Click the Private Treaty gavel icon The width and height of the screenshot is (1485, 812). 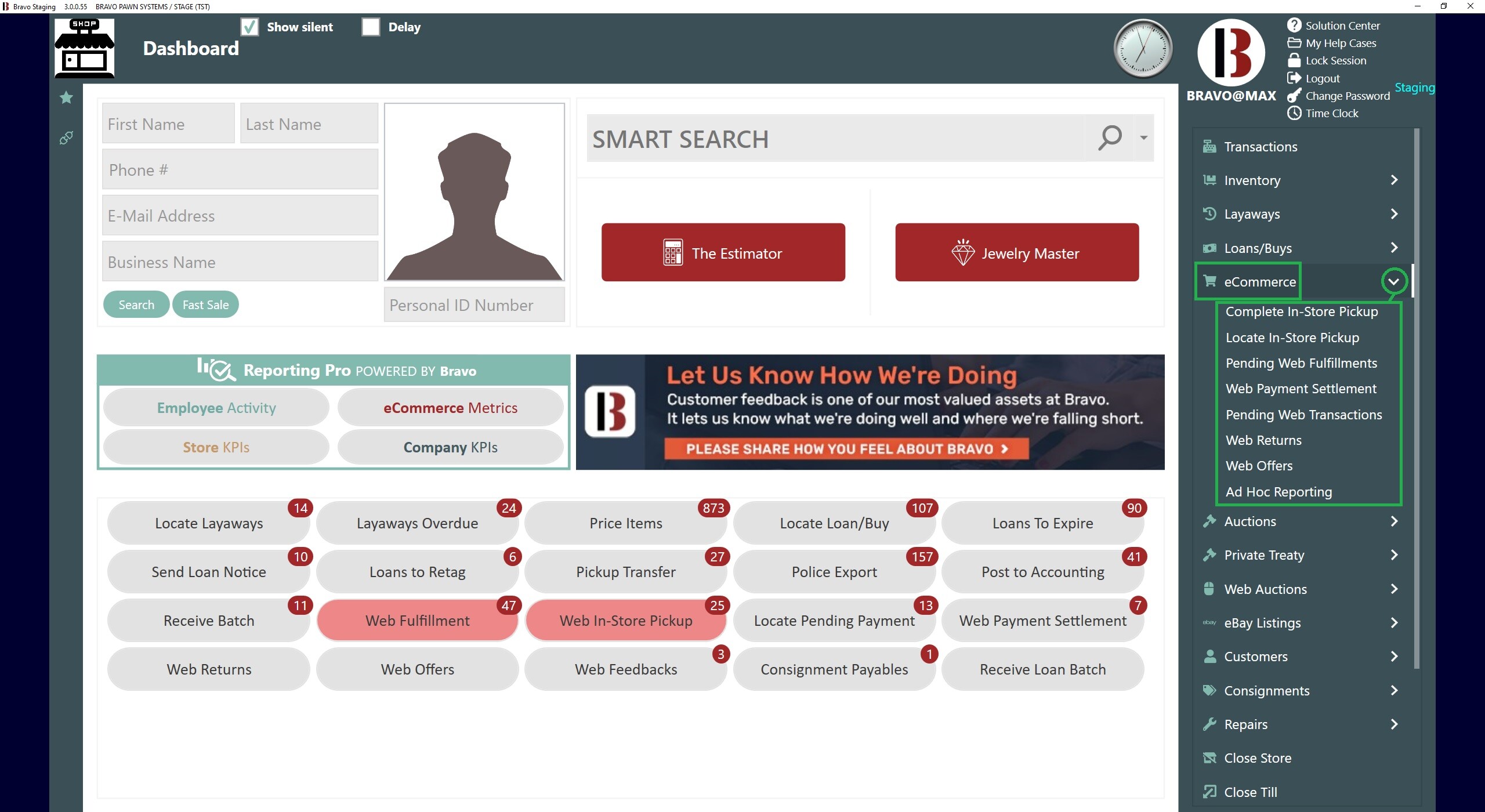pos(1209,554)
